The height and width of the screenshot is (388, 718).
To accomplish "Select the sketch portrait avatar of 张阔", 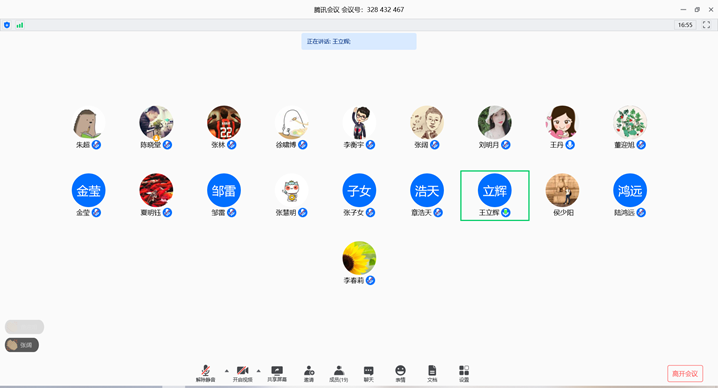I will [427, 122].
